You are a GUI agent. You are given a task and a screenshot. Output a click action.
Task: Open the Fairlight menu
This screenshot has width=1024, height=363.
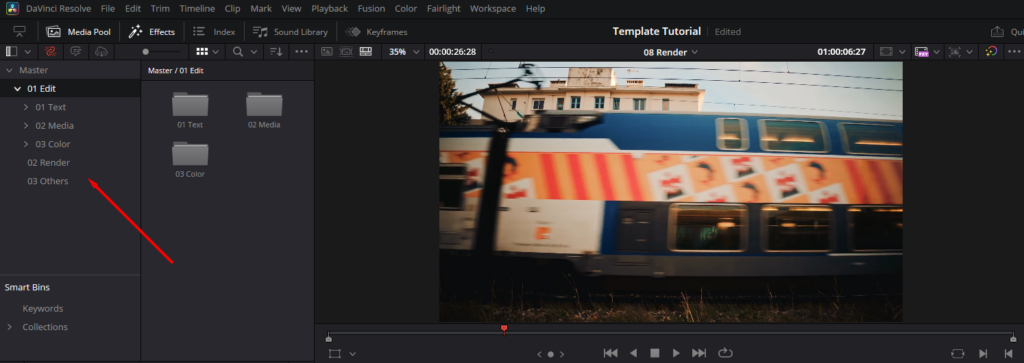443,8
